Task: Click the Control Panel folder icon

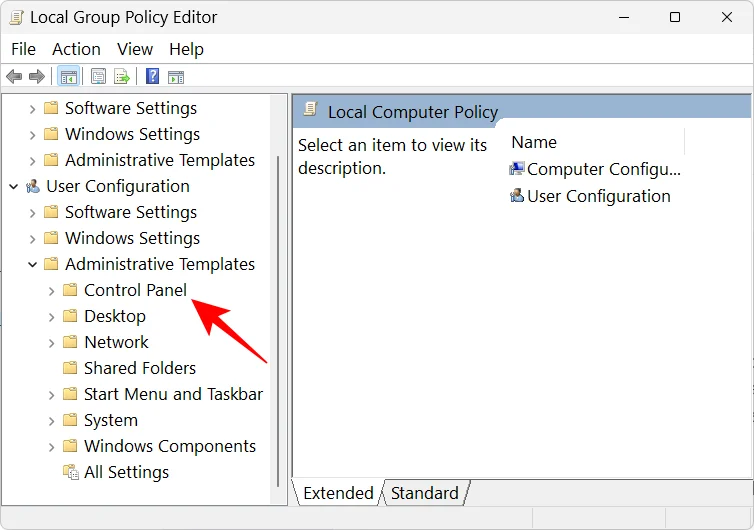Action: click(x=70, y=290)
